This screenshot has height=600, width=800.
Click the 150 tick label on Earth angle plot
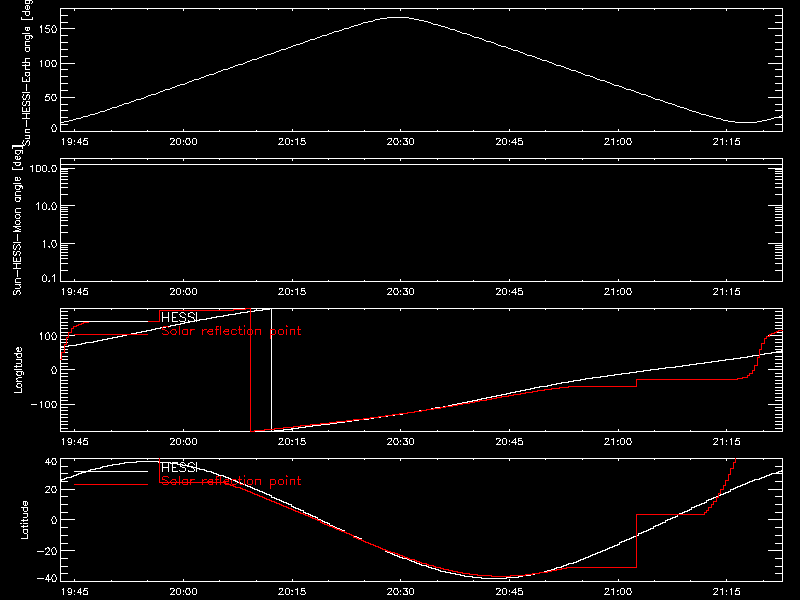pyautogui.click(x=48, y=29)
